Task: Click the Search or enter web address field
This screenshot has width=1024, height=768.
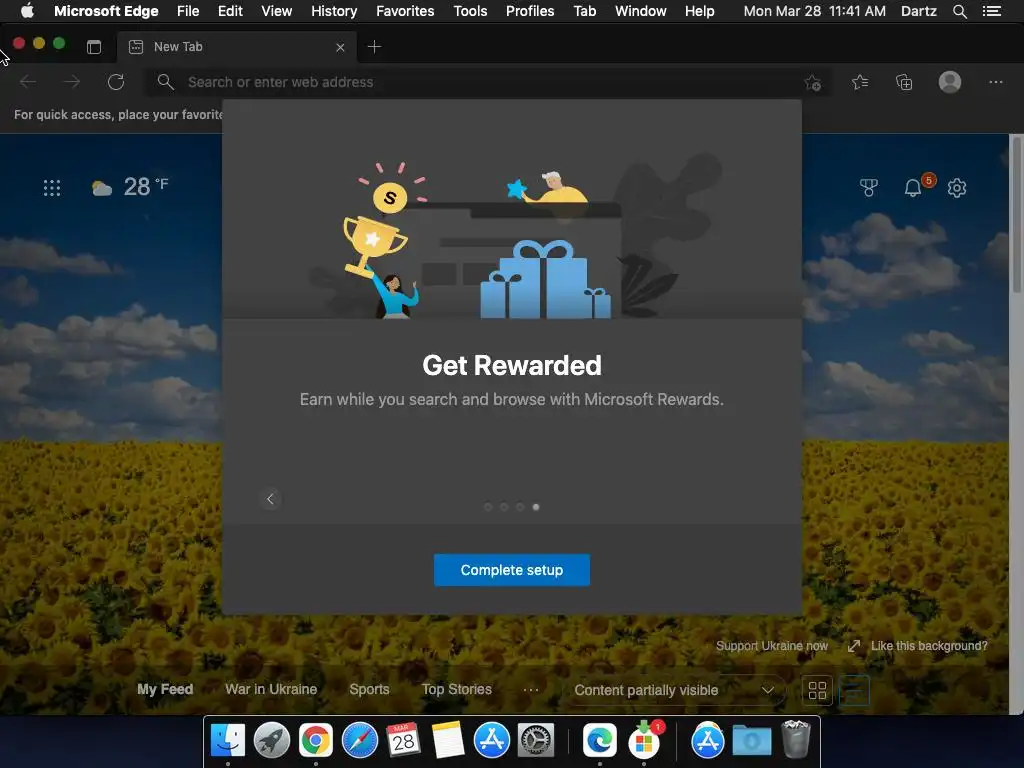Action: coord(487,82)
